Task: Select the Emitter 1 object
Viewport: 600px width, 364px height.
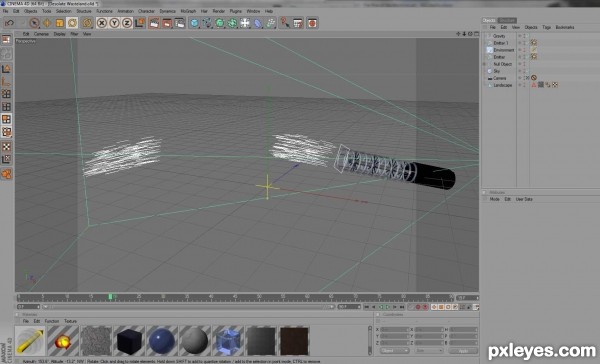Action: click(x=501, y=43)
